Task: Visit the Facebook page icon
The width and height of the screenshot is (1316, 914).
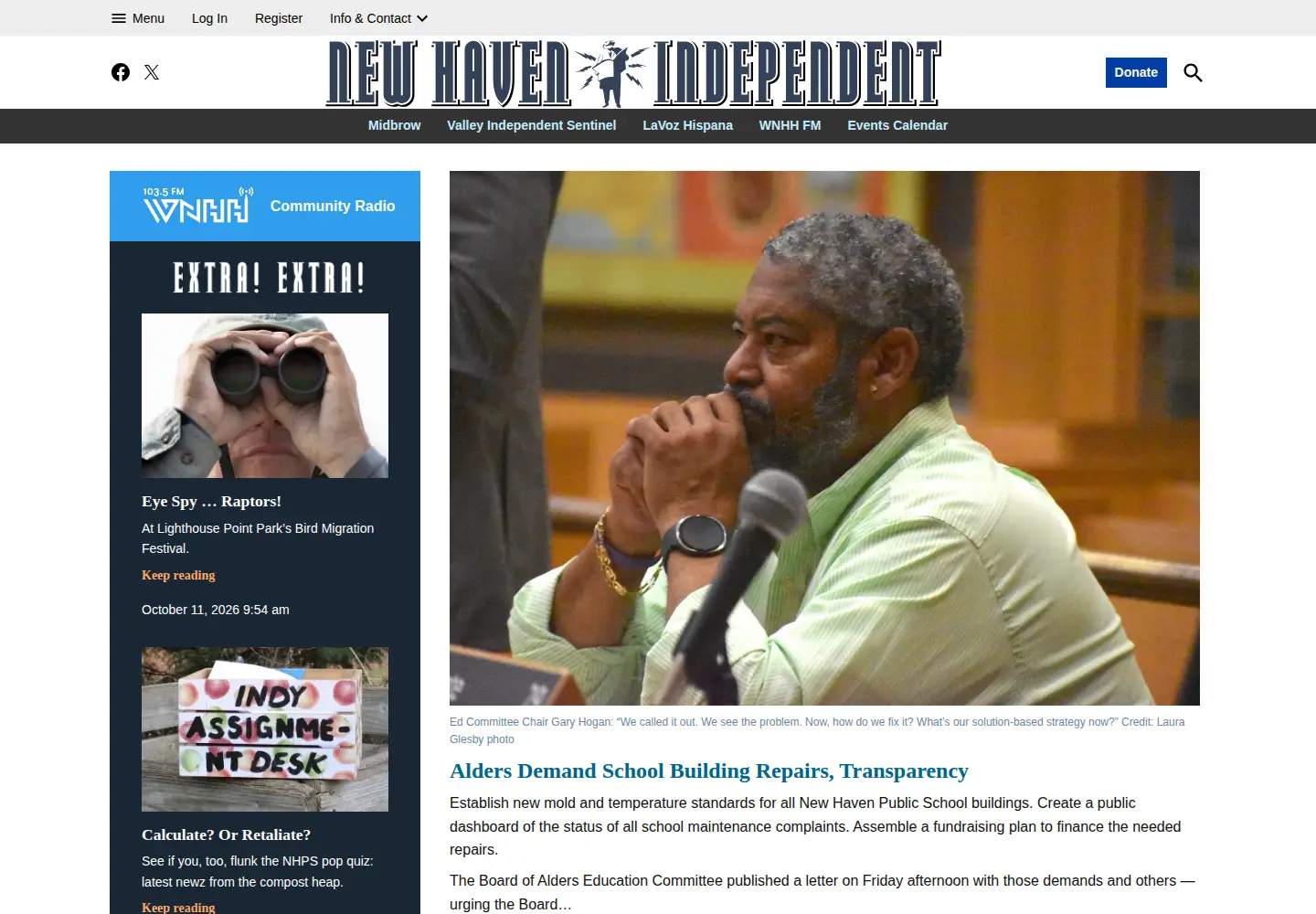Action: (121, 72)
